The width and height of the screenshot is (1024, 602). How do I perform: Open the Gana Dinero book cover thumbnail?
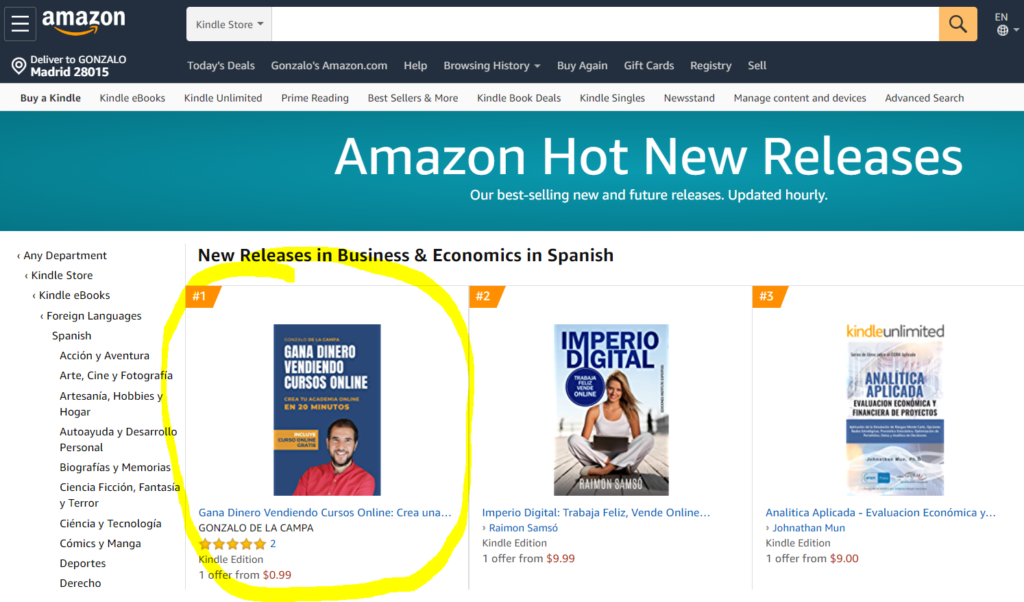coord(327,409)
